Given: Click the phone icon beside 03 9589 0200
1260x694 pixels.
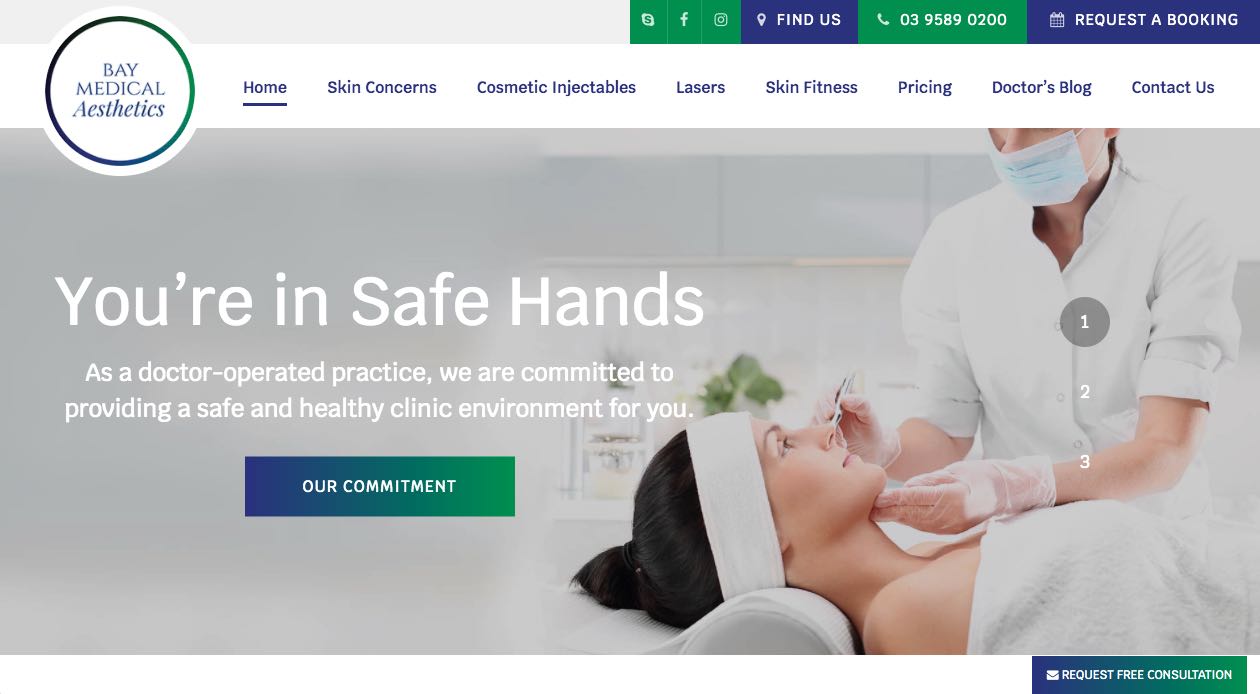Looking at the screenshot, I should tap(883, 20).
